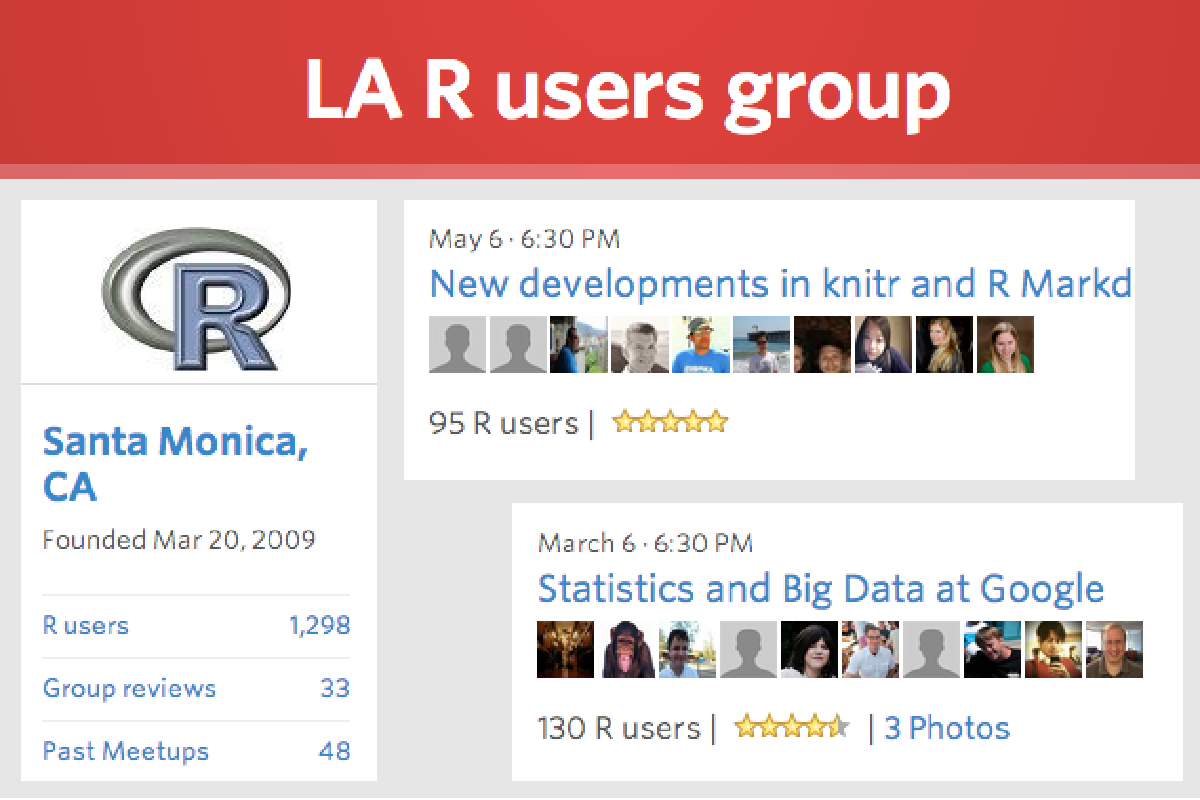This screenshot has width=1200, height=800.
Task: Click the 95 R users attendee count
Action: pos(504,423)
